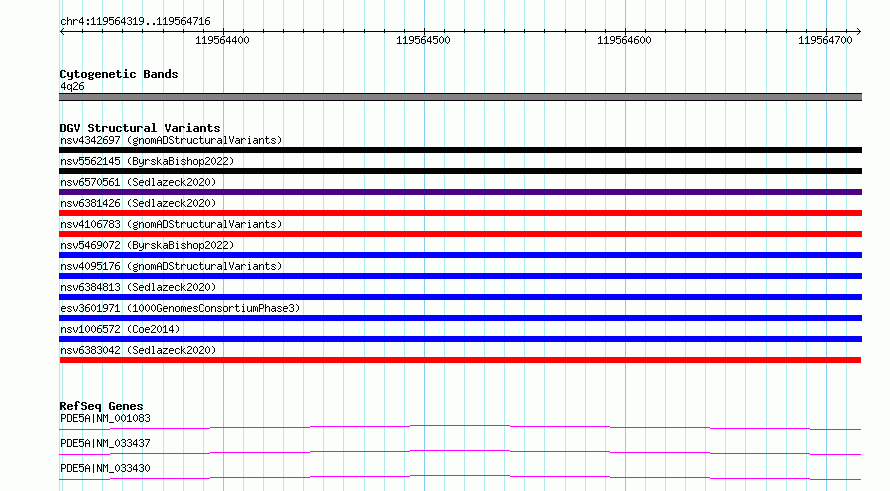Open transcript label PDE5A|NM_001083

[x=105, y=418]
